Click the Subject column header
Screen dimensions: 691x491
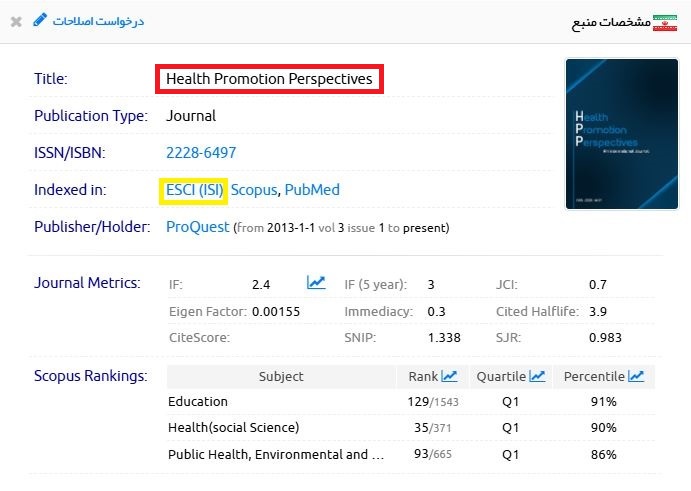point(281,377)
